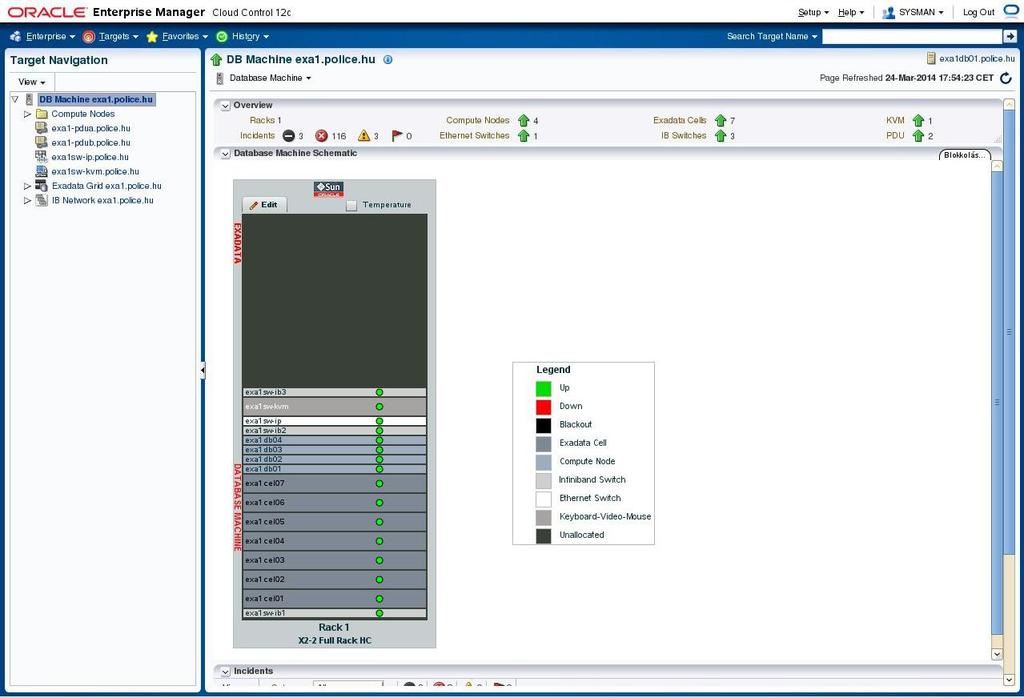Click the black Blackout legend swatch
The image size is (1024, 698).
[543, 425]
